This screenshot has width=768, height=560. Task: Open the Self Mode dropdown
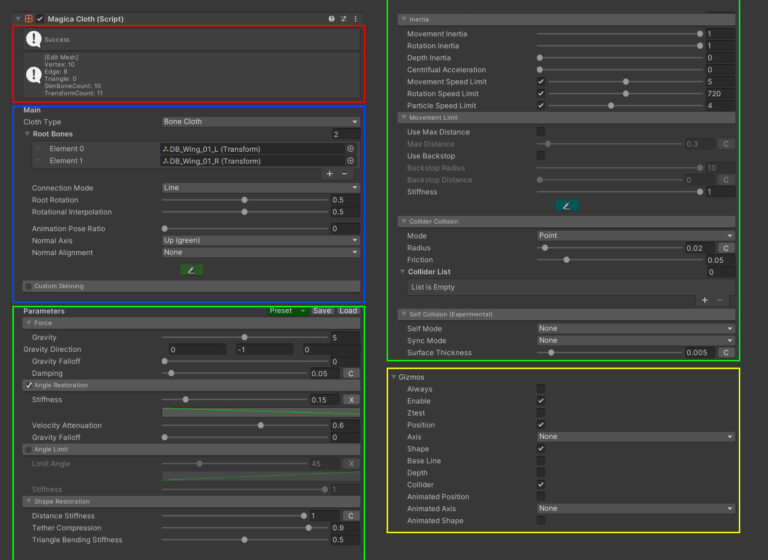[636, 328]
